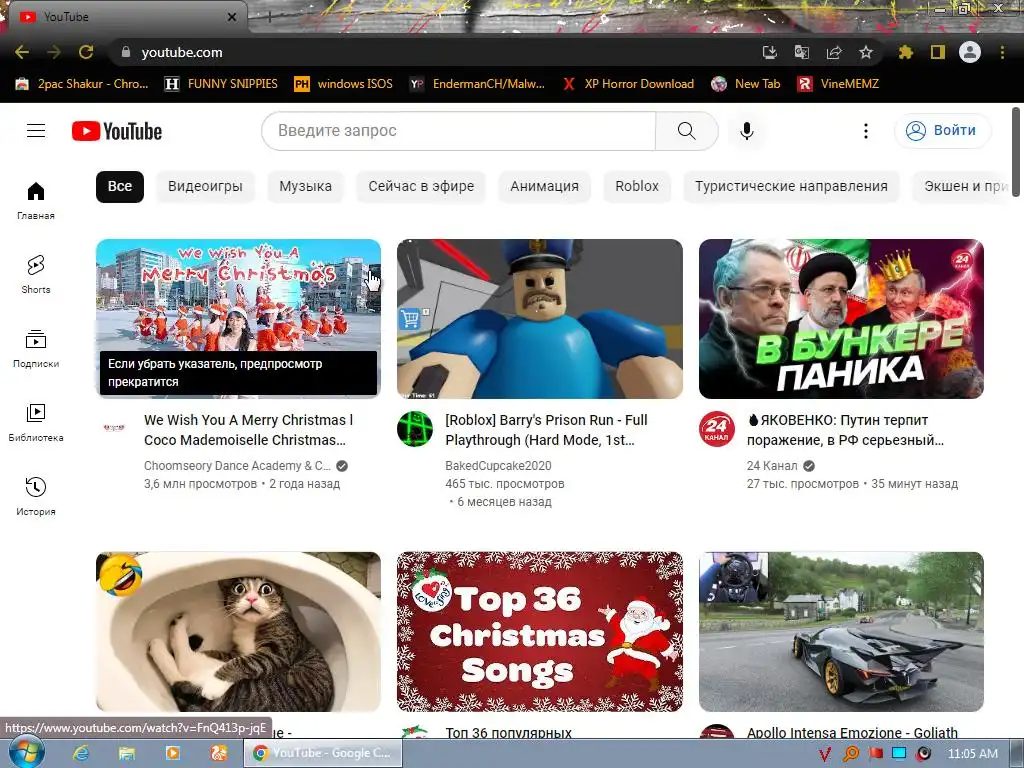Image resolution: width=1024 pixels, height=768 pixels.
Task: Bookmark this page with star icon
Action: pos(866,52)
